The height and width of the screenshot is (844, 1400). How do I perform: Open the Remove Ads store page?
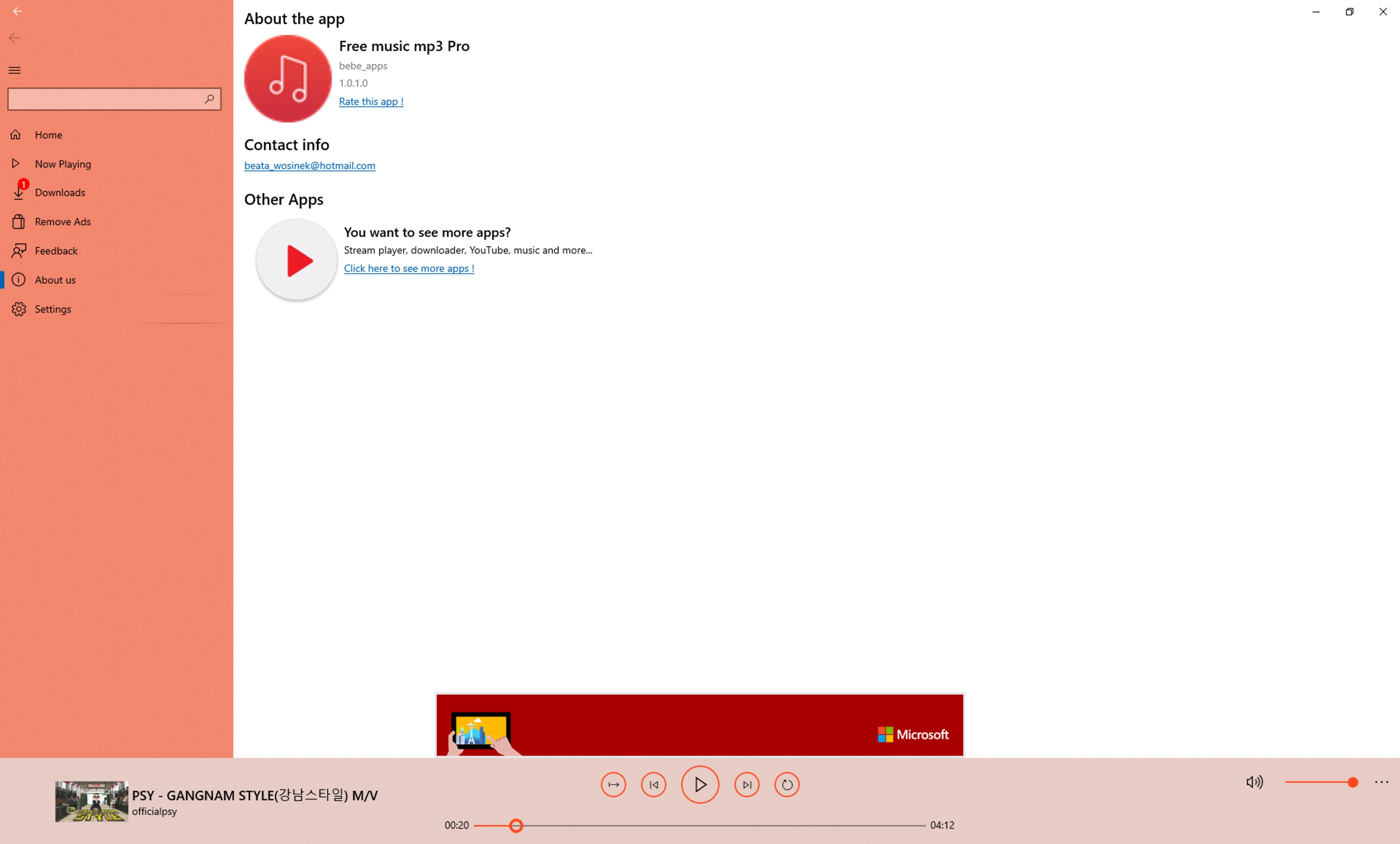[62, 222]
